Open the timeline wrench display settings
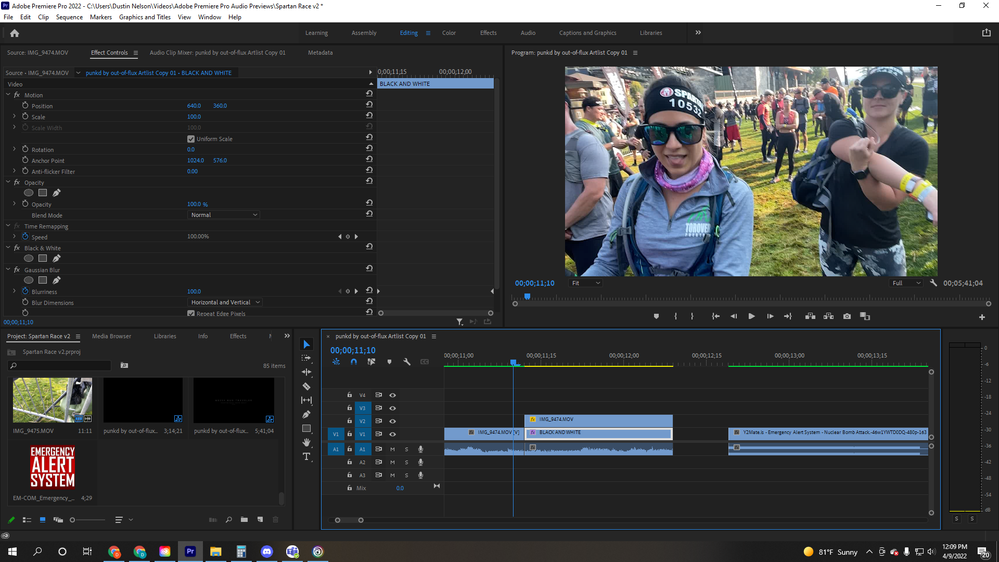The height and width of the screenshot is (562, 999). click(x=407, y=362)
